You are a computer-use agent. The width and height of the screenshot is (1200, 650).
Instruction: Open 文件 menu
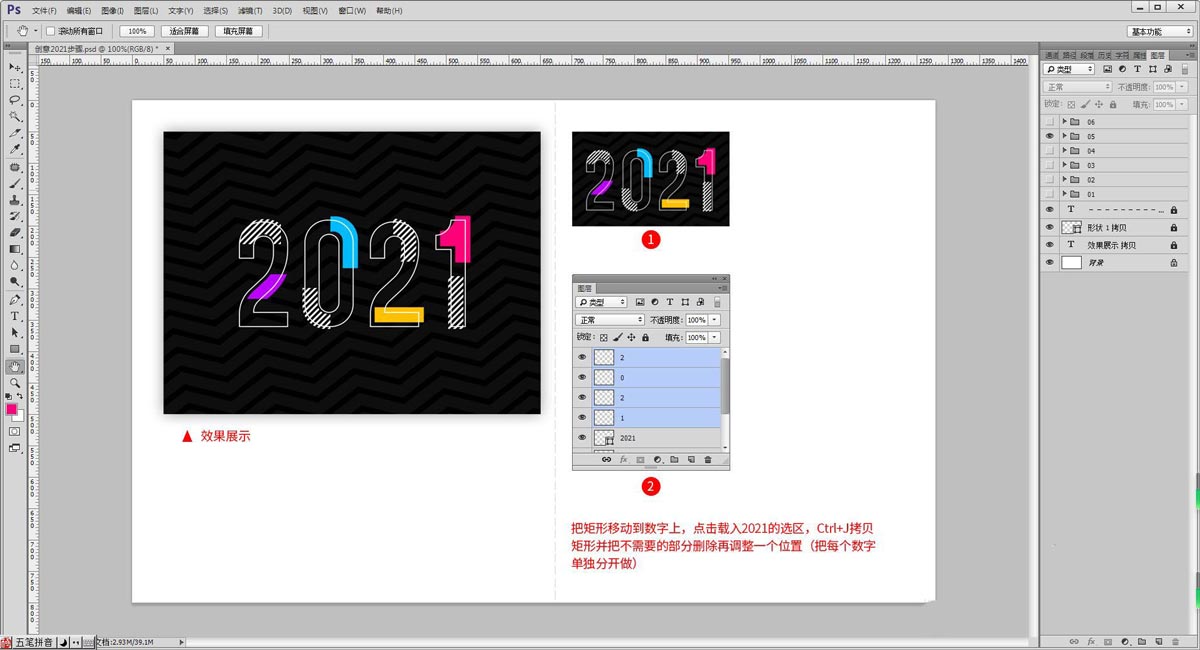(46, 10)
